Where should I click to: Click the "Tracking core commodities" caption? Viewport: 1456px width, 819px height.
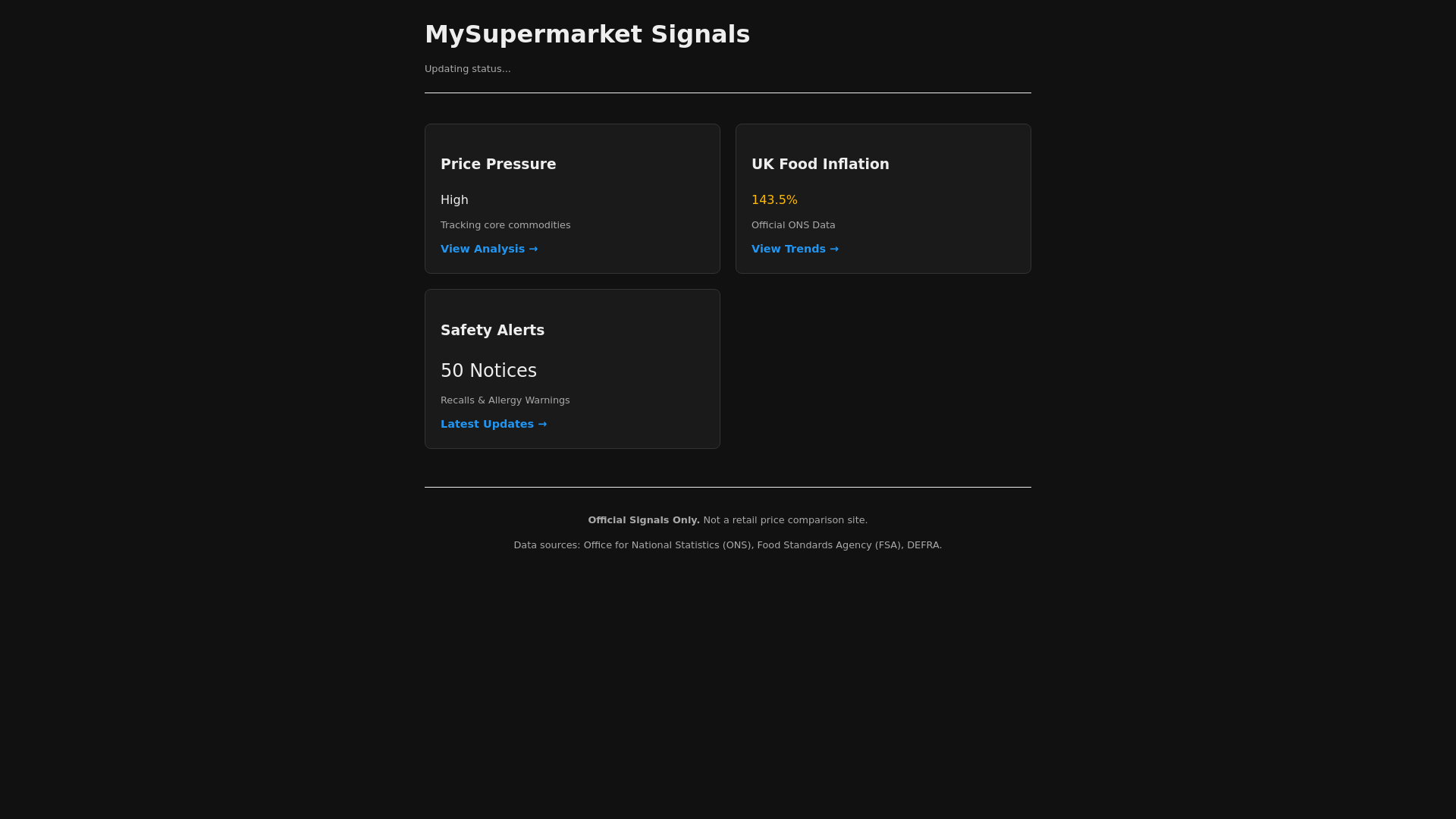(x=505, y=225)
